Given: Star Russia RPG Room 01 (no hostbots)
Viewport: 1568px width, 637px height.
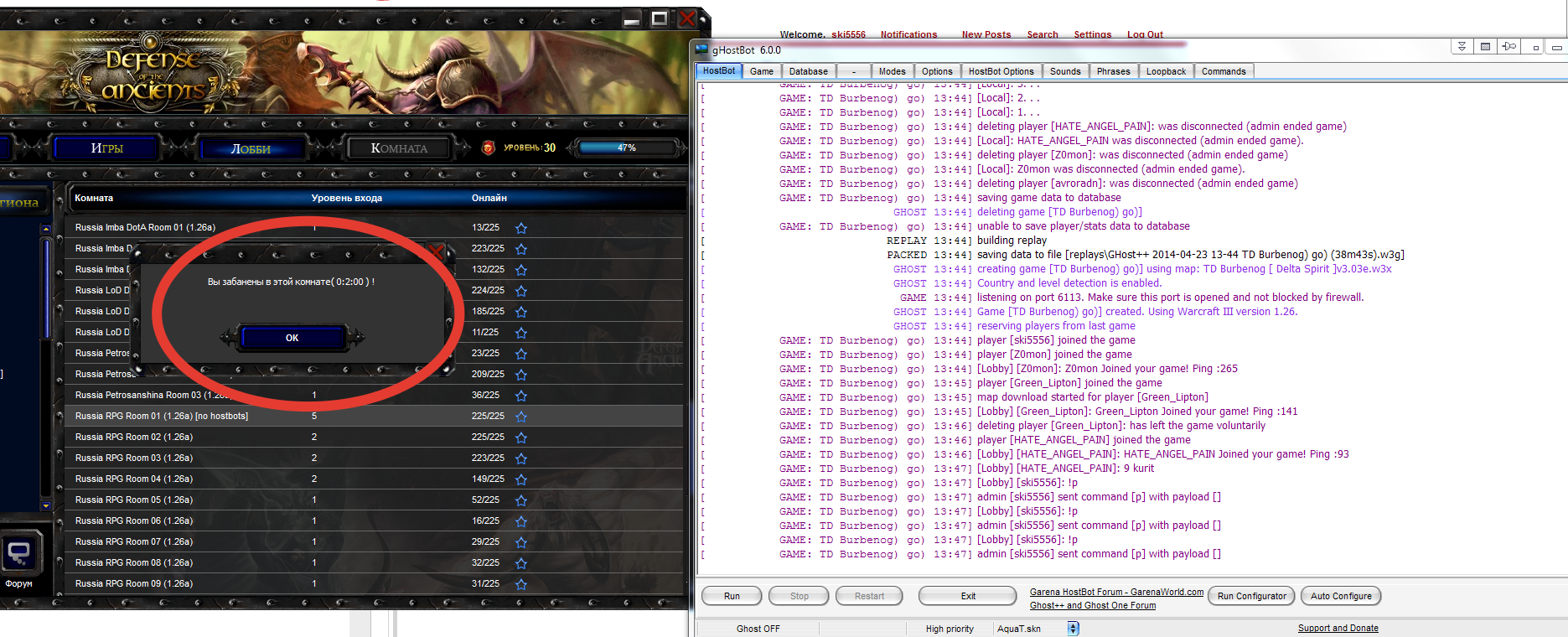Looking at the screenshot, I should pos(521,417).
